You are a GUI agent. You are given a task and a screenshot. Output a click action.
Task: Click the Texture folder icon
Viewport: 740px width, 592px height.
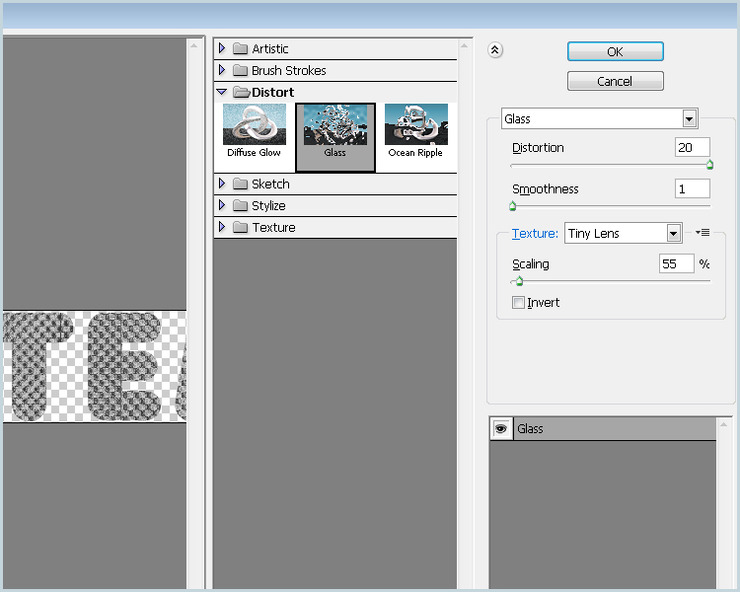click(240, 228)
